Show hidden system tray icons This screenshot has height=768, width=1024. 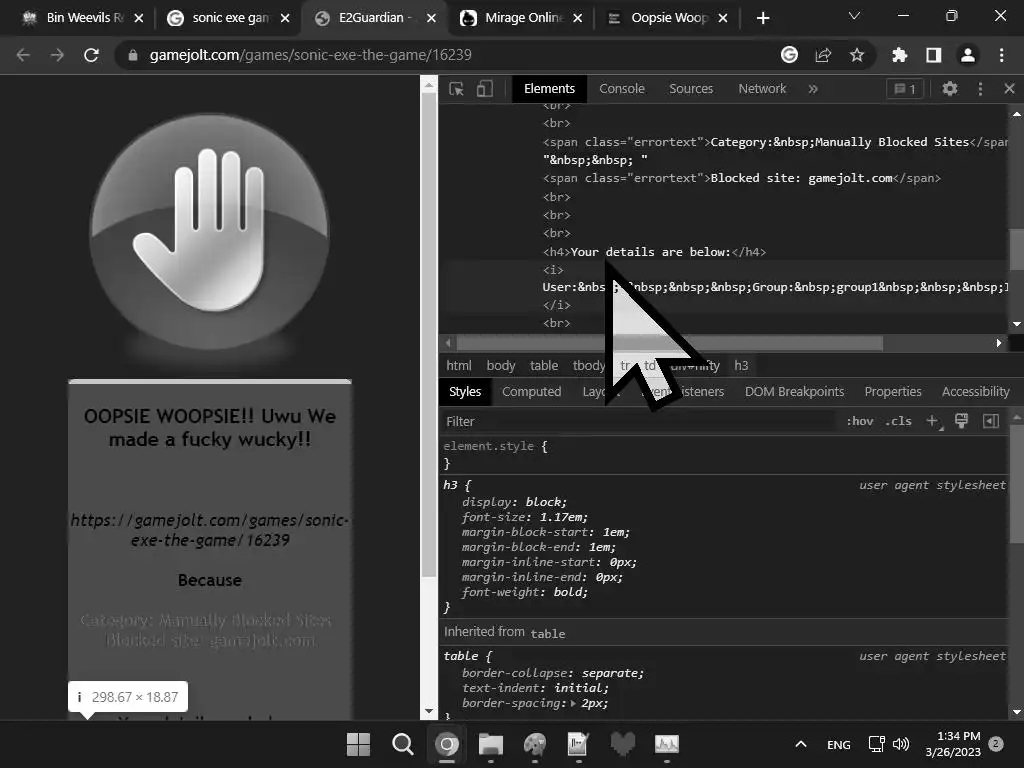pyautogui.click(x=801, y=744)
